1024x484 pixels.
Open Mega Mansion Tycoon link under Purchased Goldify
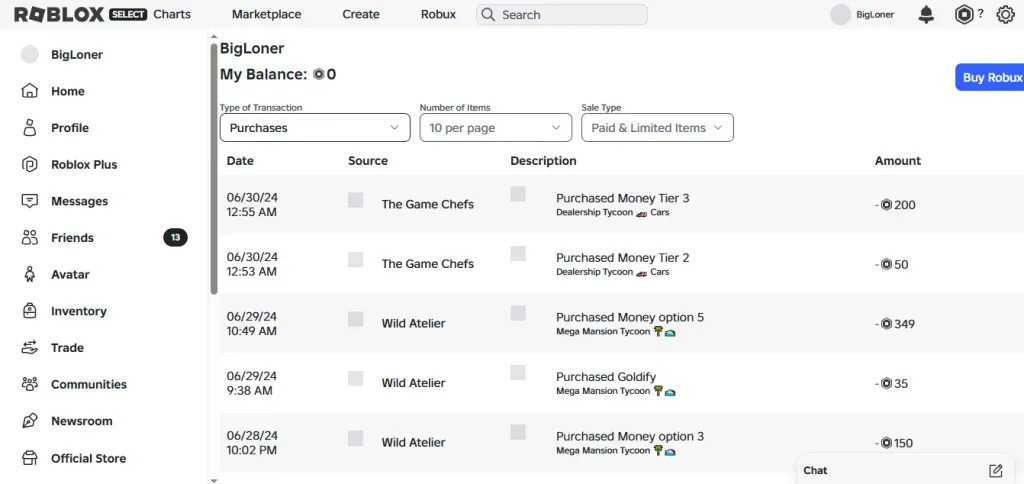coord(615,391)
